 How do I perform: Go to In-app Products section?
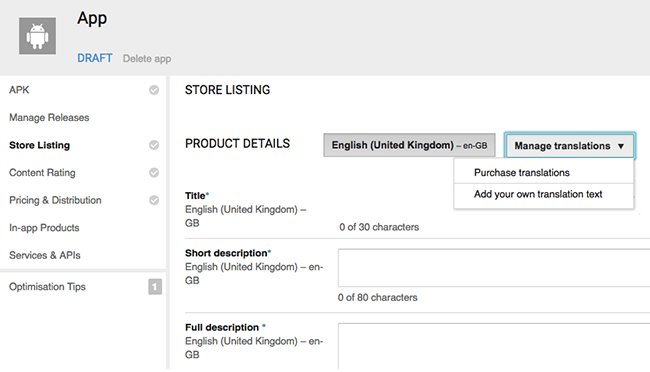click(44, 228)
